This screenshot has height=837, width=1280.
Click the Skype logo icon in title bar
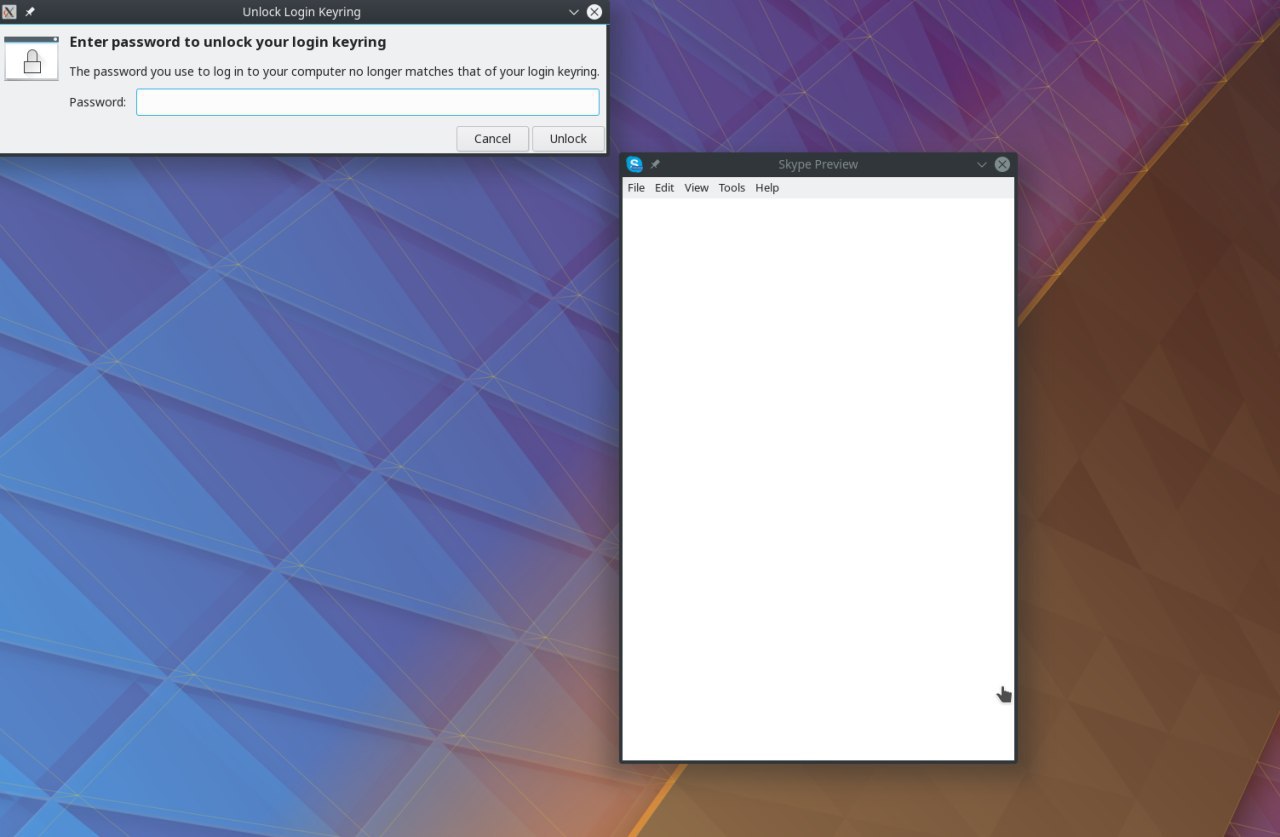[x=634, y=164]
